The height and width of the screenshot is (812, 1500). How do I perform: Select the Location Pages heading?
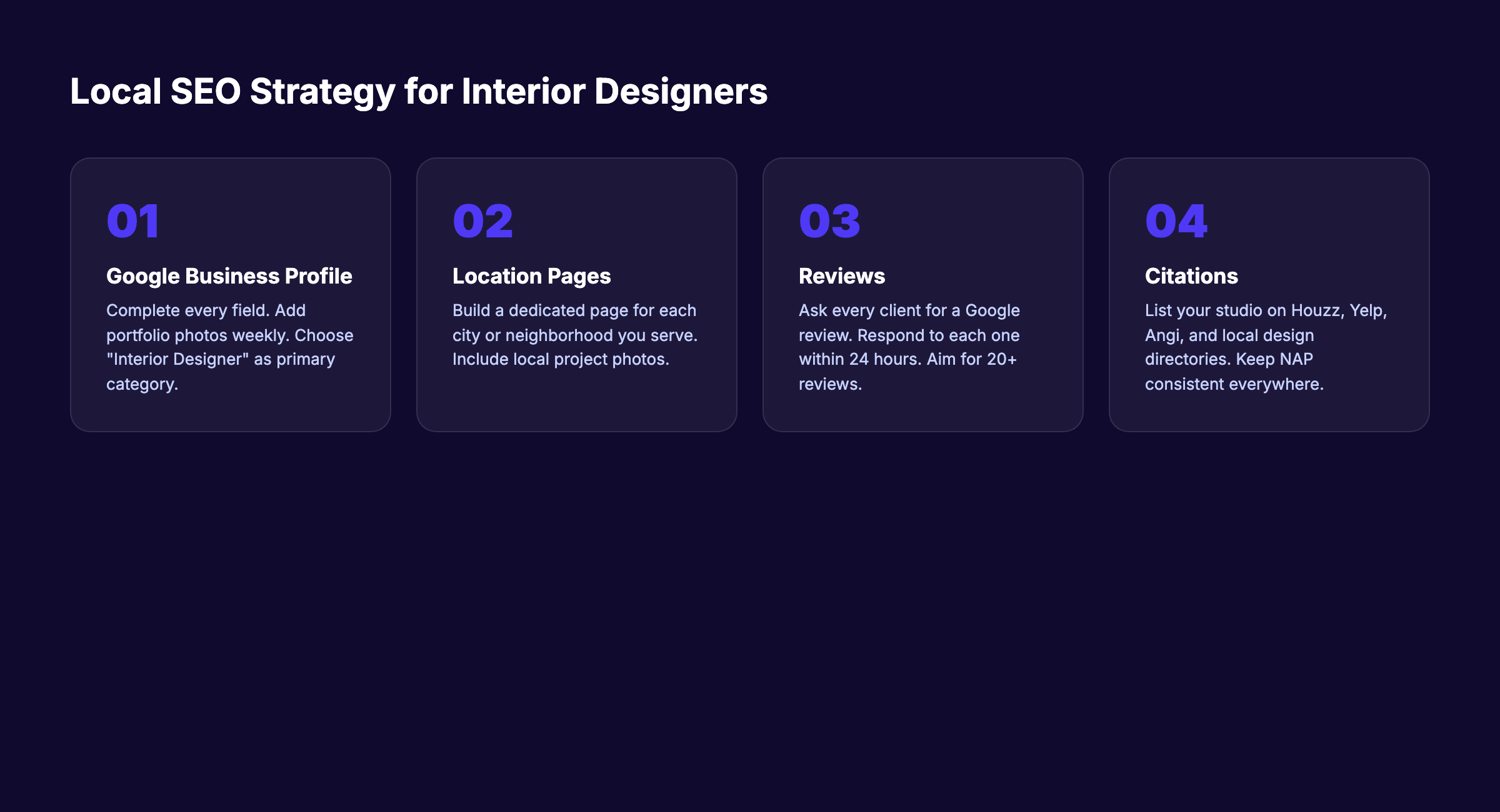532,275
